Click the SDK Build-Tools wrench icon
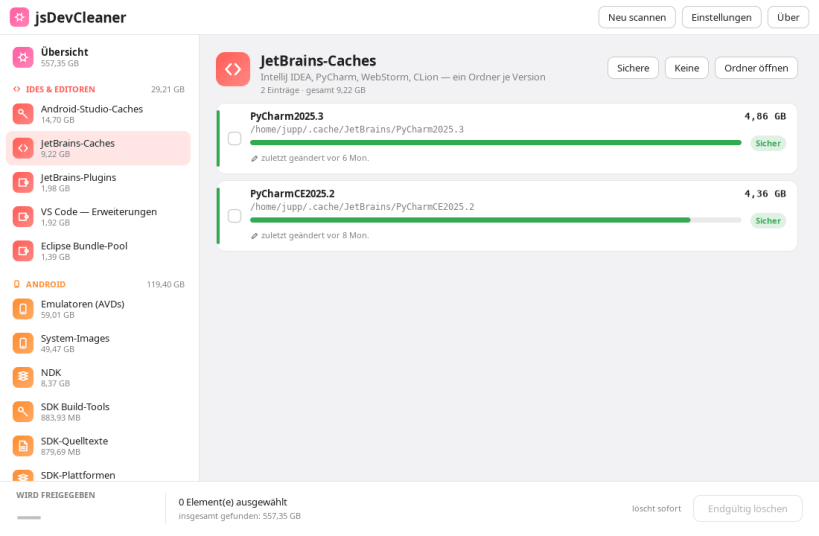Viewport: 819px width, 536px height. point(23,412)
